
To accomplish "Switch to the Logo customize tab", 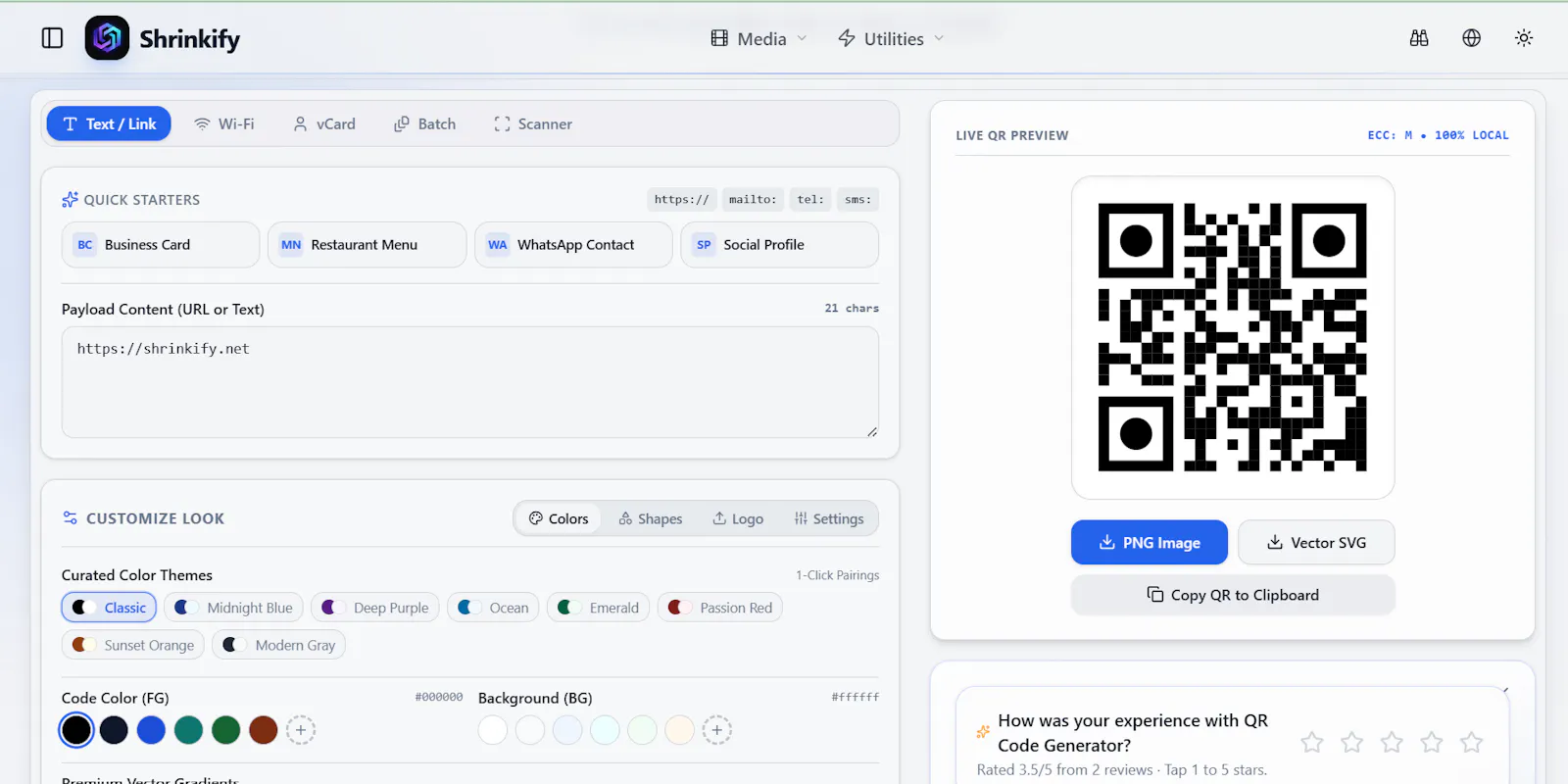I will [x=738, y=518].
